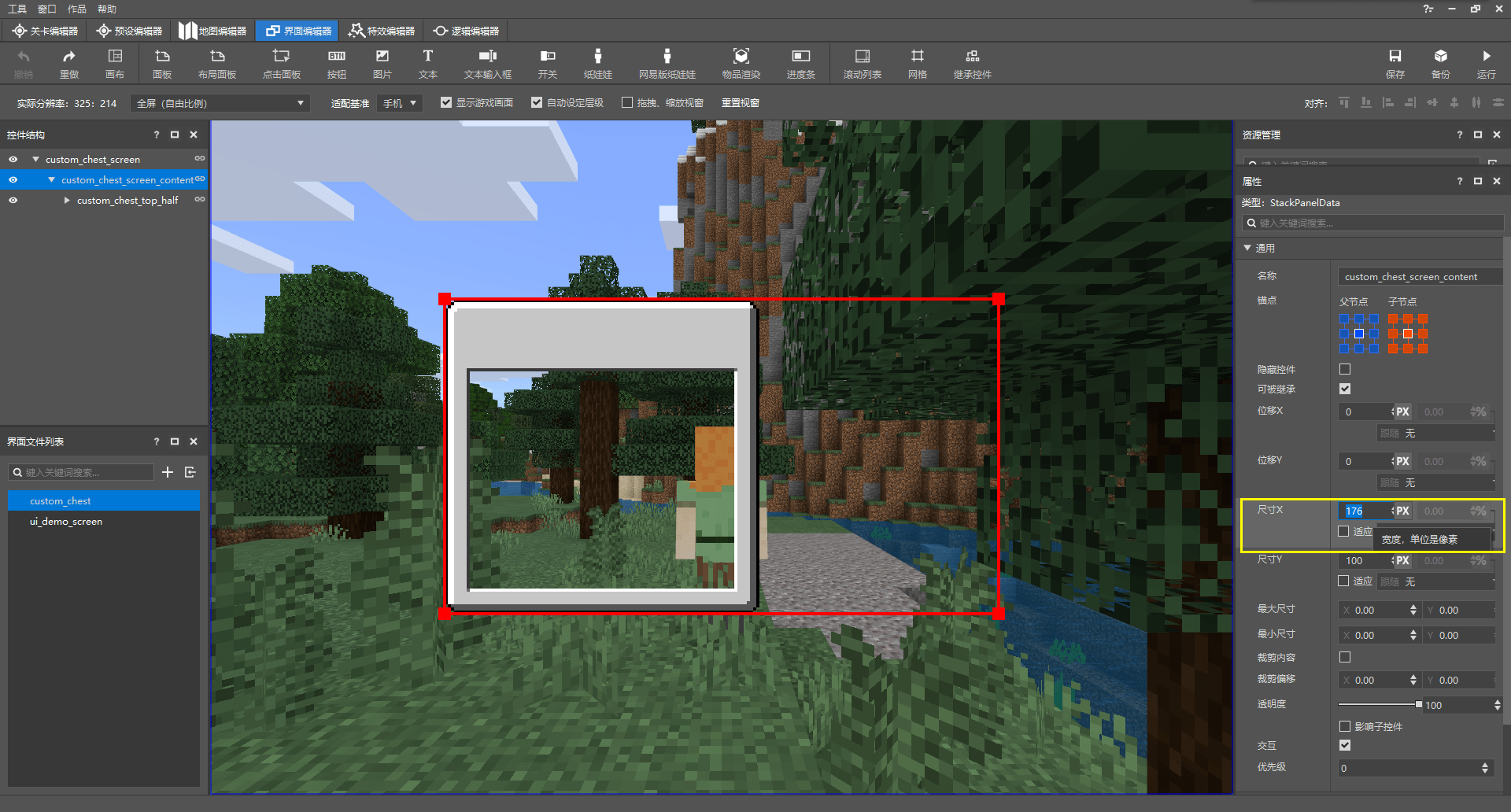Float the 属性 properties panel
This screenshot has width=1511, height=812.
(x=1478, y=181)
